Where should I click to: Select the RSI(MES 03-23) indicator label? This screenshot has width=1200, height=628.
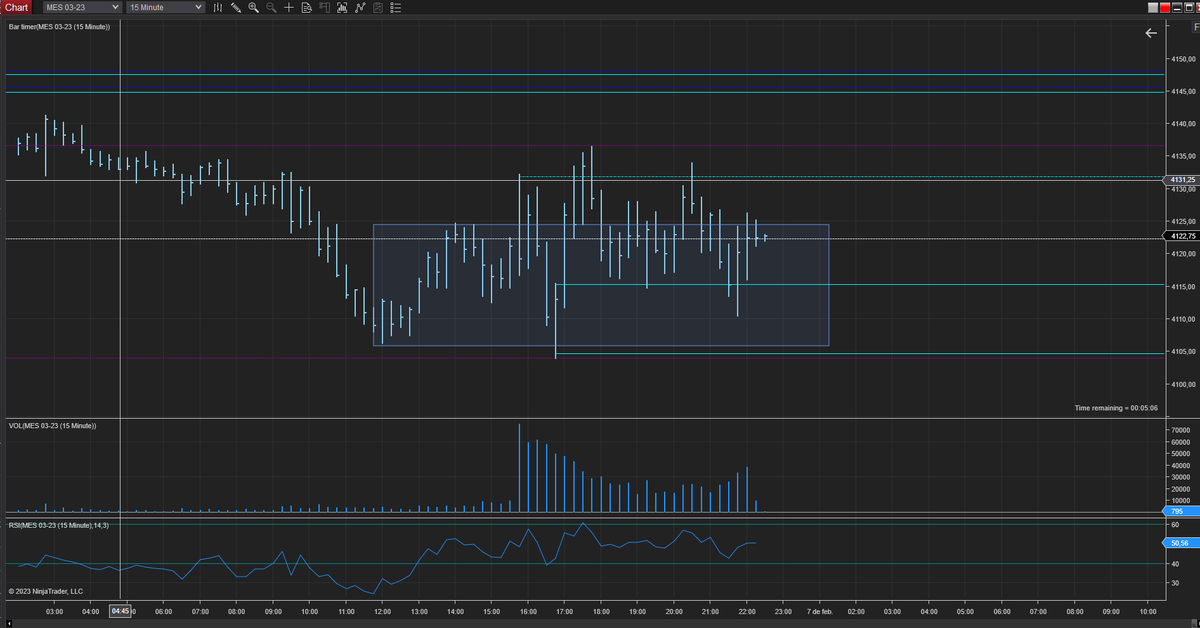coord(59,525)
